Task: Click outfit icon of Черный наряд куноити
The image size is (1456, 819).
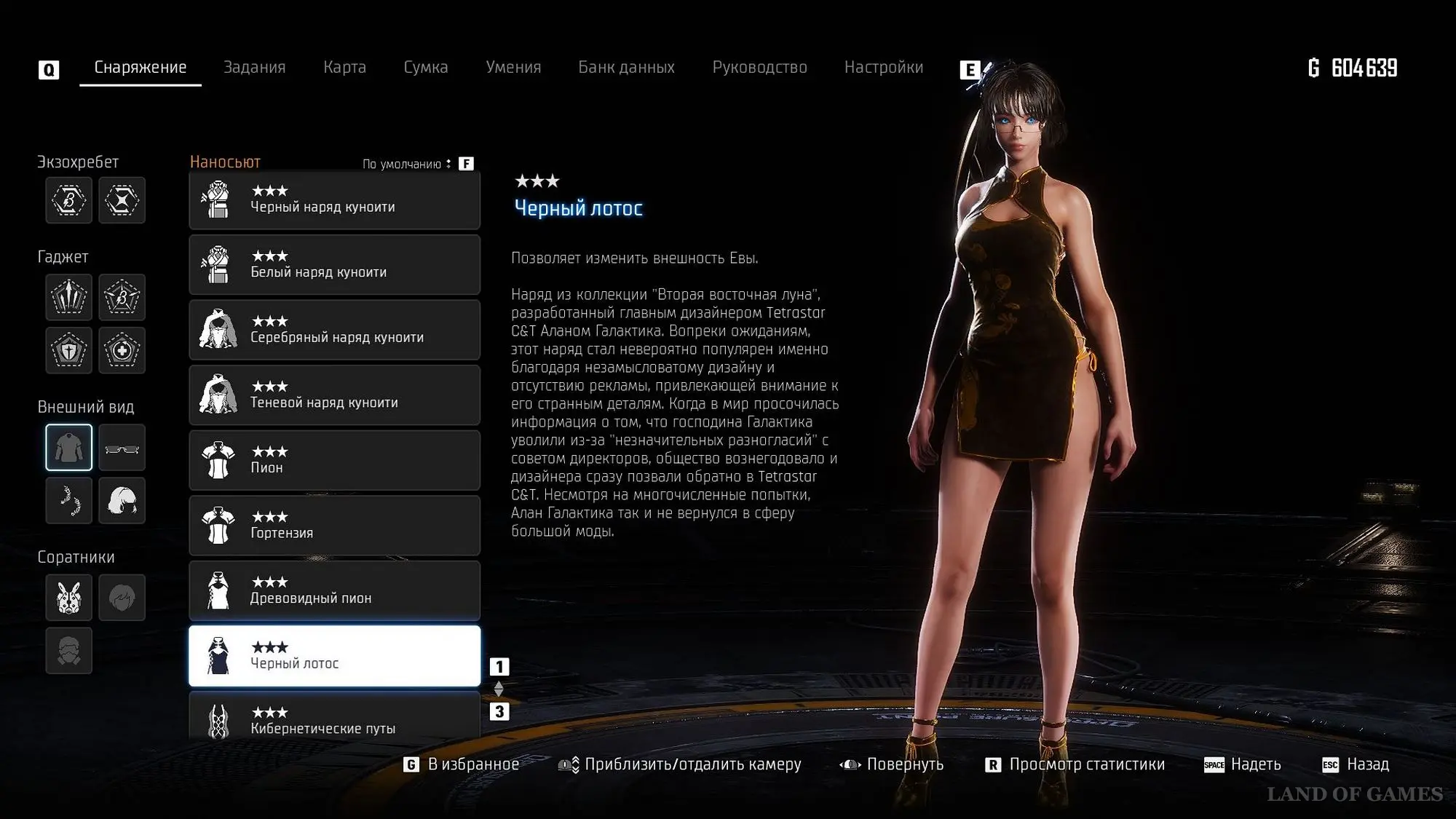Action: [x=218, y=199]
